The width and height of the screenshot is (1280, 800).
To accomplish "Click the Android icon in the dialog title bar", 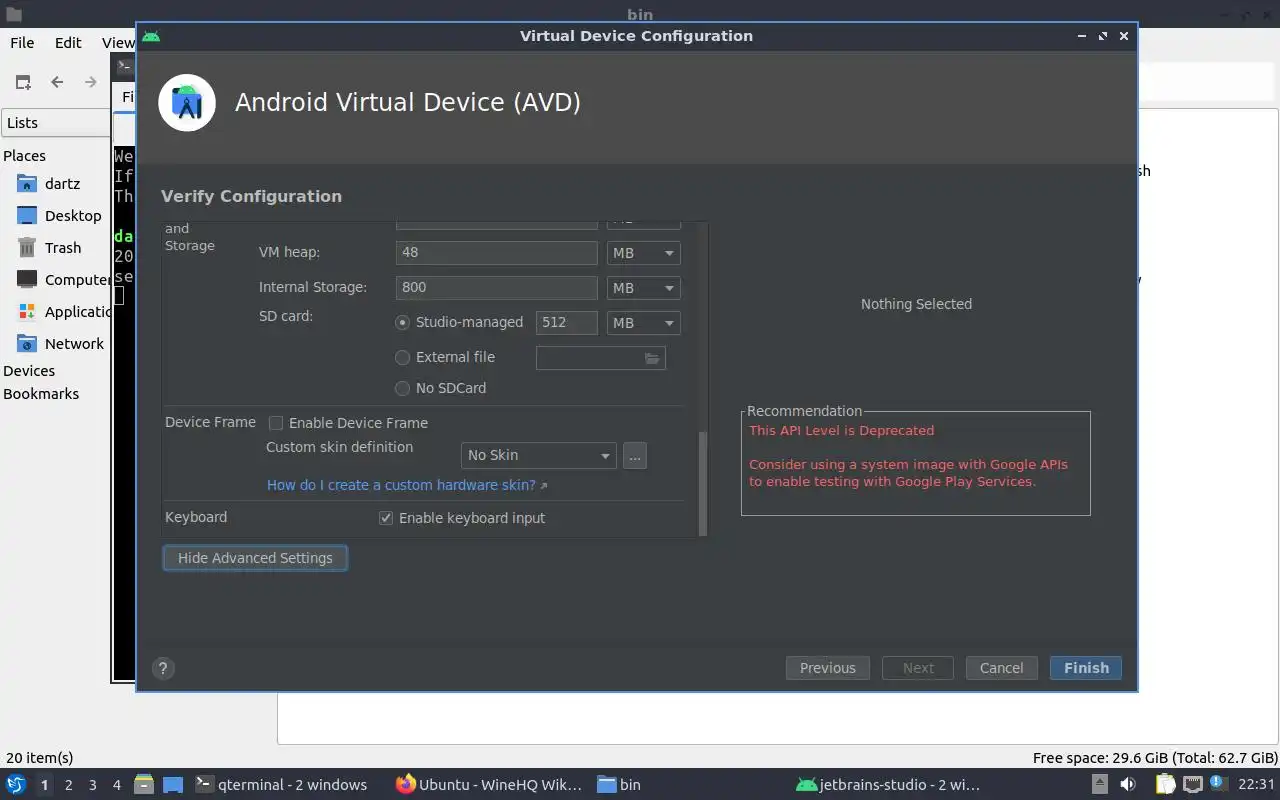I will (x=151, y=36).
